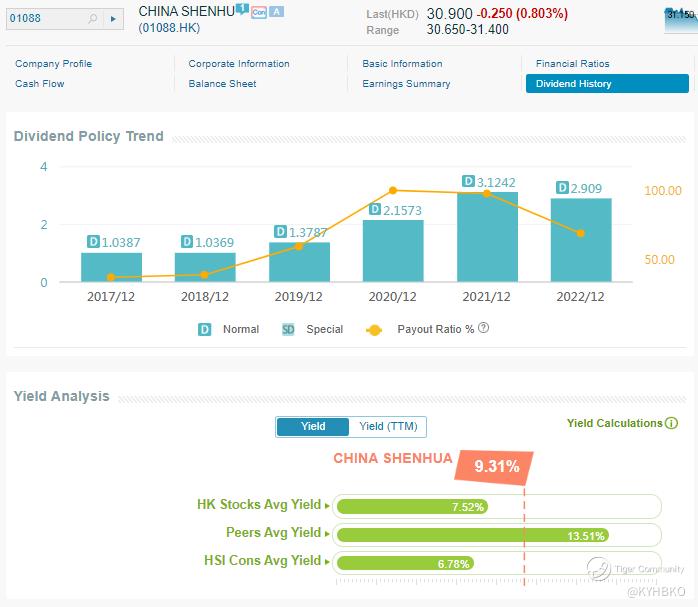Toggle the Payout Ratio legend marker

(374, 330)
